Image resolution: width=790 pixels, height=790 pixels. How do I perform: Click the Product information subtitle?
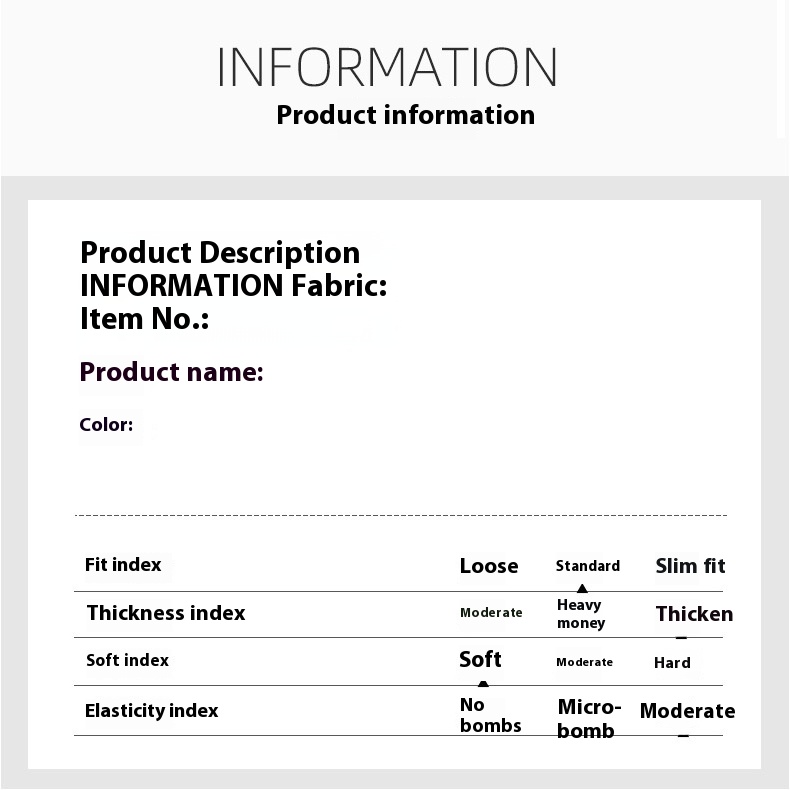tap(405, 115)
